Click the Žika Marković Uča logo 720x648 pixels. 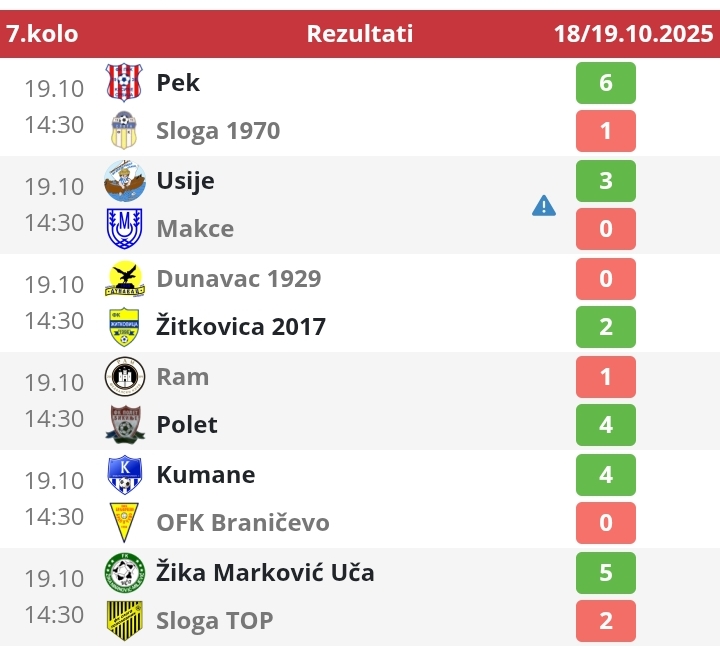coord(124,572)
